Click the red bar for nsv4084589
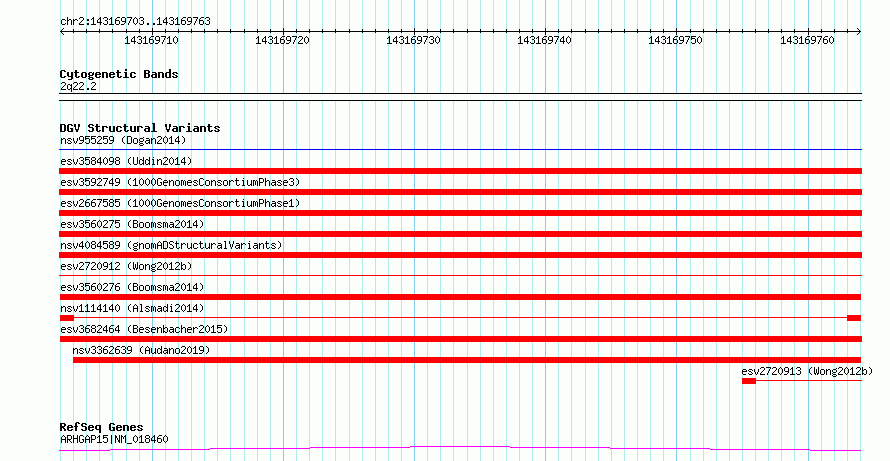Viewport: 890px width, 461px height. 460,255
